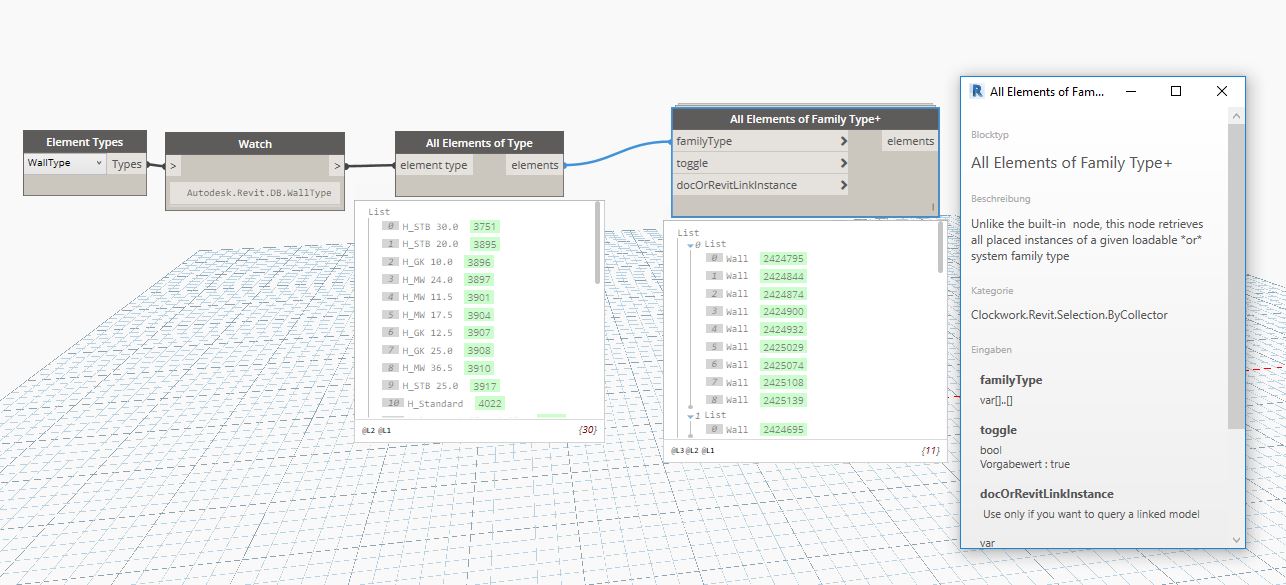This screenshot has width=1286, height=585.
Task: Close the All Elements of Fam... help window
Action: click(x=1222, y=91)
